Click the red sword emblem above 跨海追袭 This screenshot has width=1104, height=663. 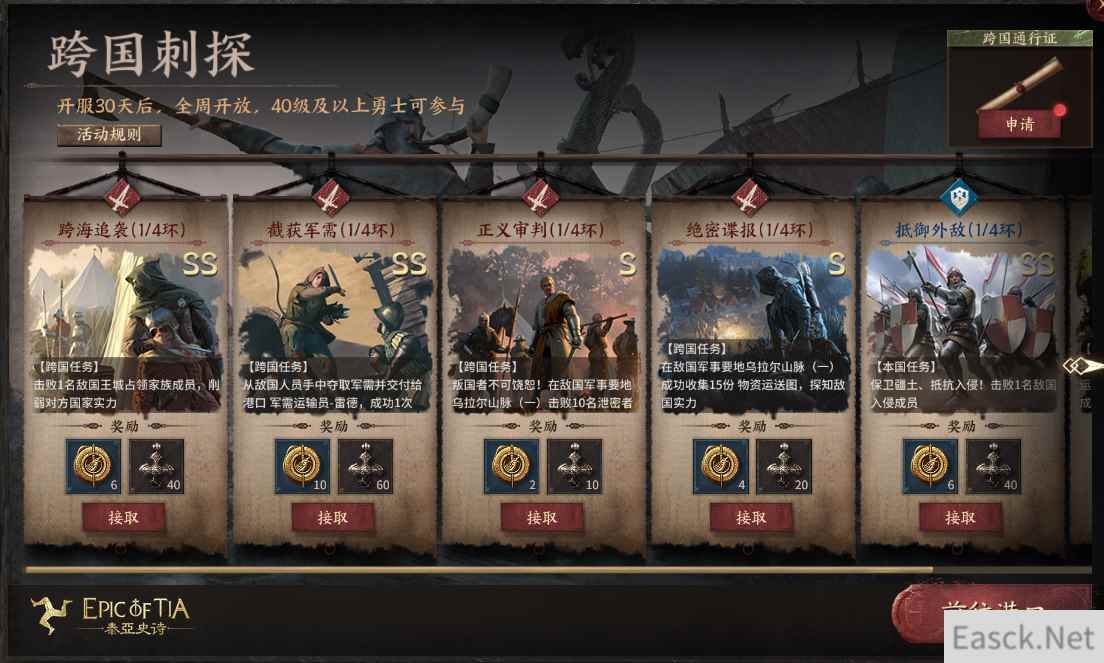(123, 197)
